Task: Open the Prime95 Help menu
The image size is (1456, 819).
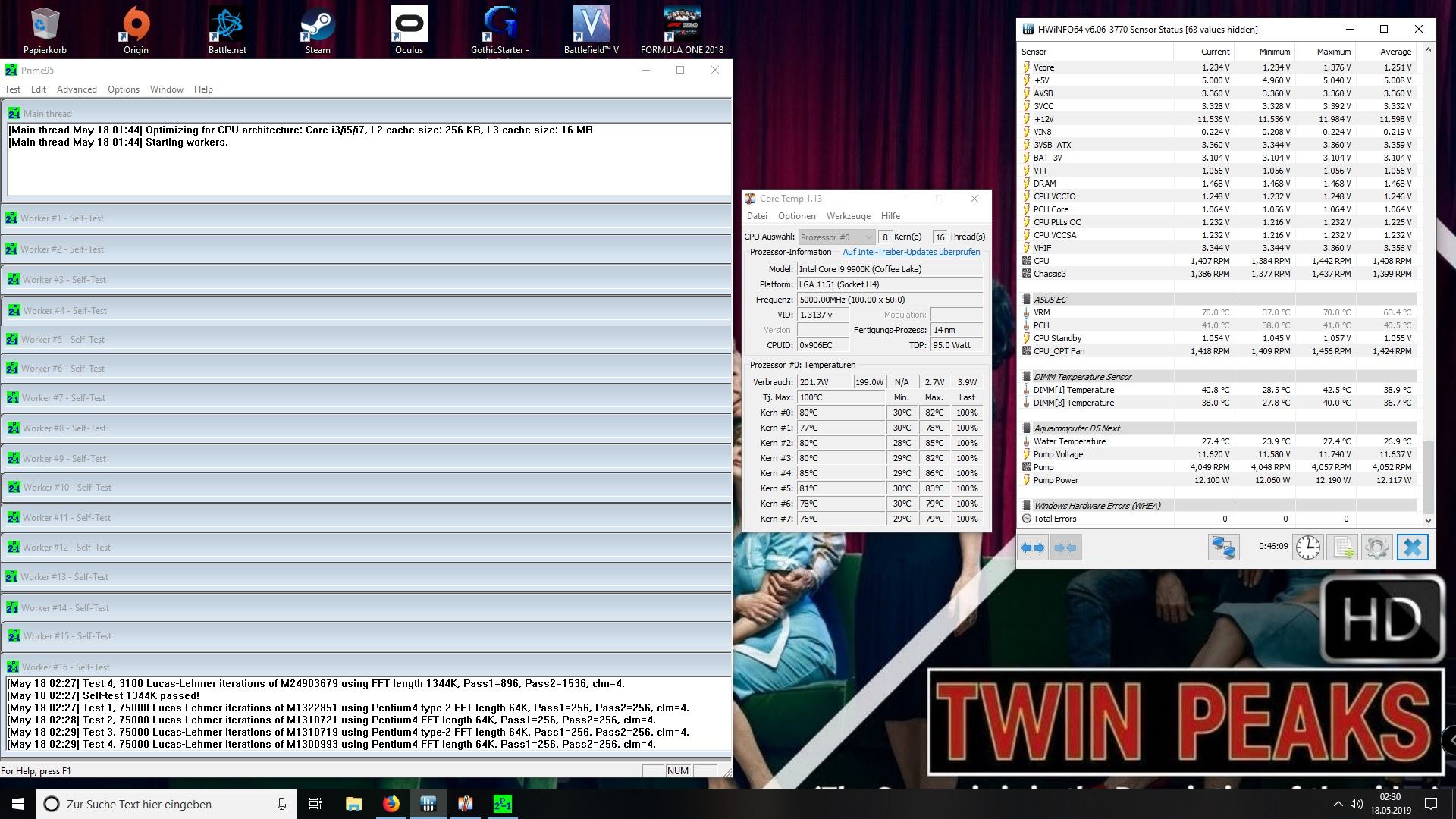Action: click(203, 89)
